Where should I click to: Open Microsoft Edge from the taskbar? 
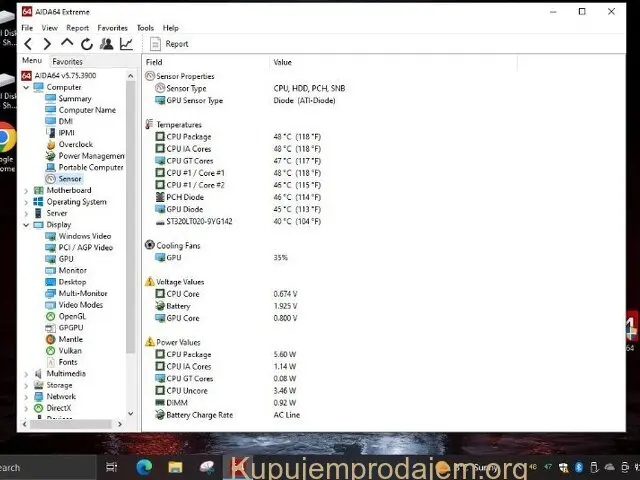click(142, 467)
